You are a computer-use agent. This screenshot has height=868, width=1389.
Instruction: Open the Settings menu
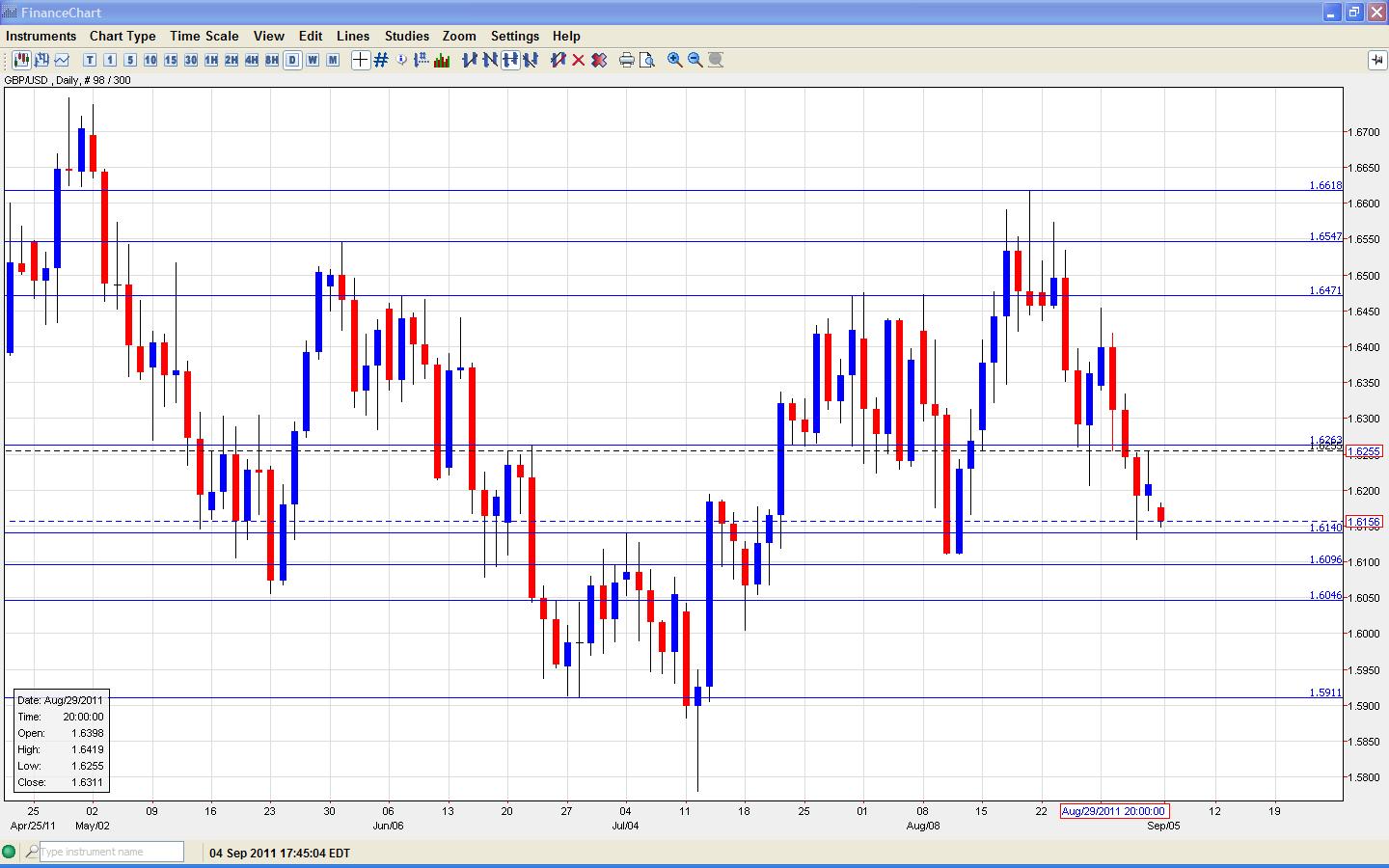click(x=515, y=36)
